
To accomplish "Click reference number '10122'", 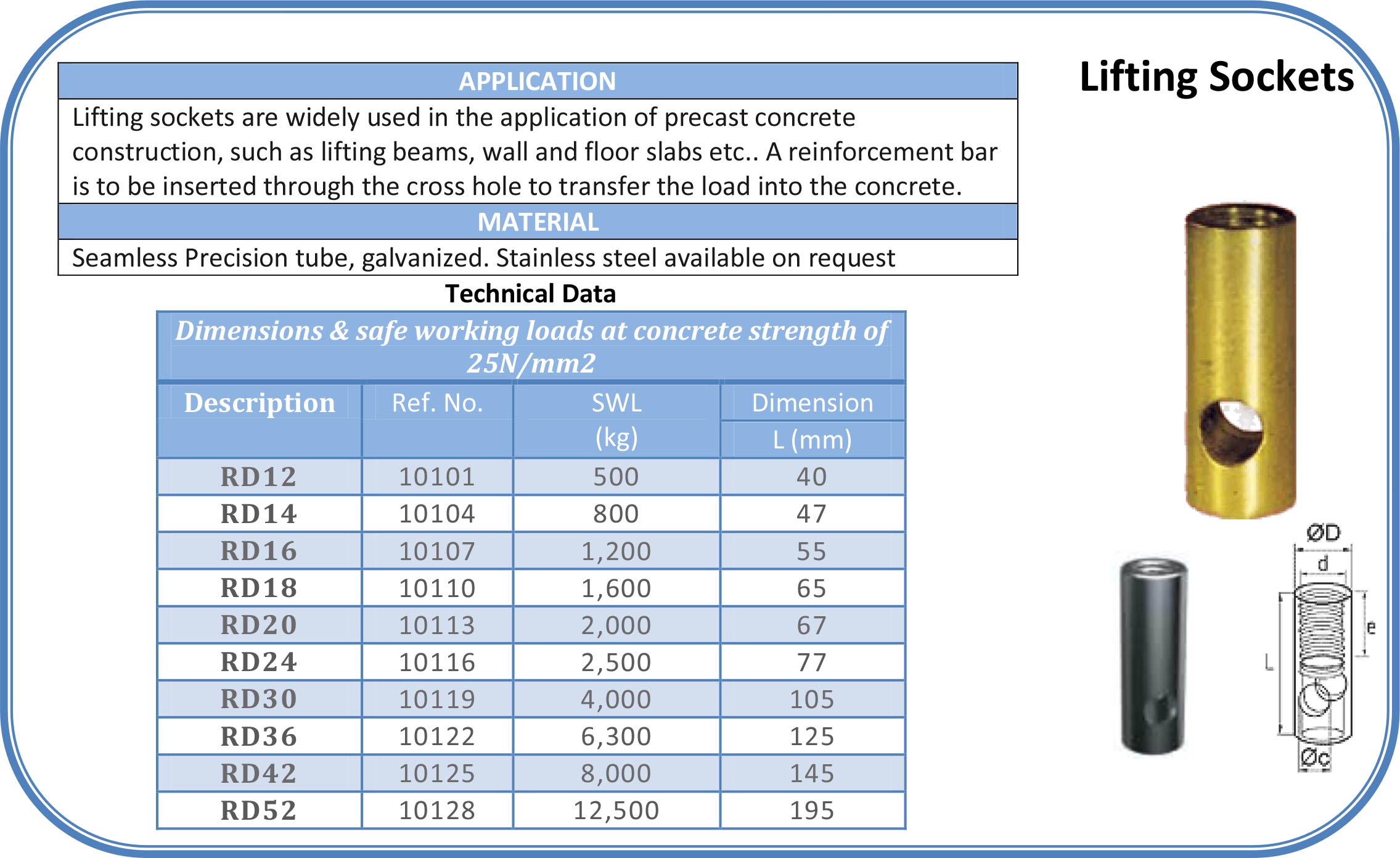I will coord(437,736).
